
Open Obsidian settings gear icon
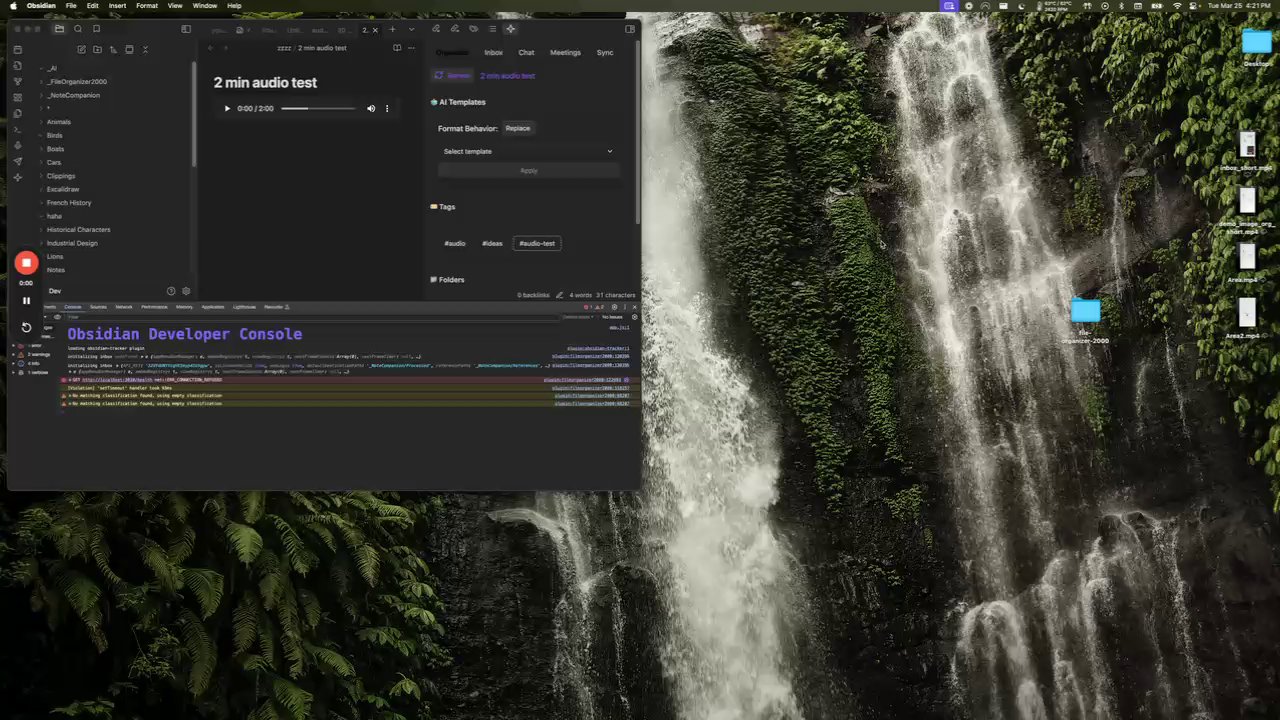[186, 291]
